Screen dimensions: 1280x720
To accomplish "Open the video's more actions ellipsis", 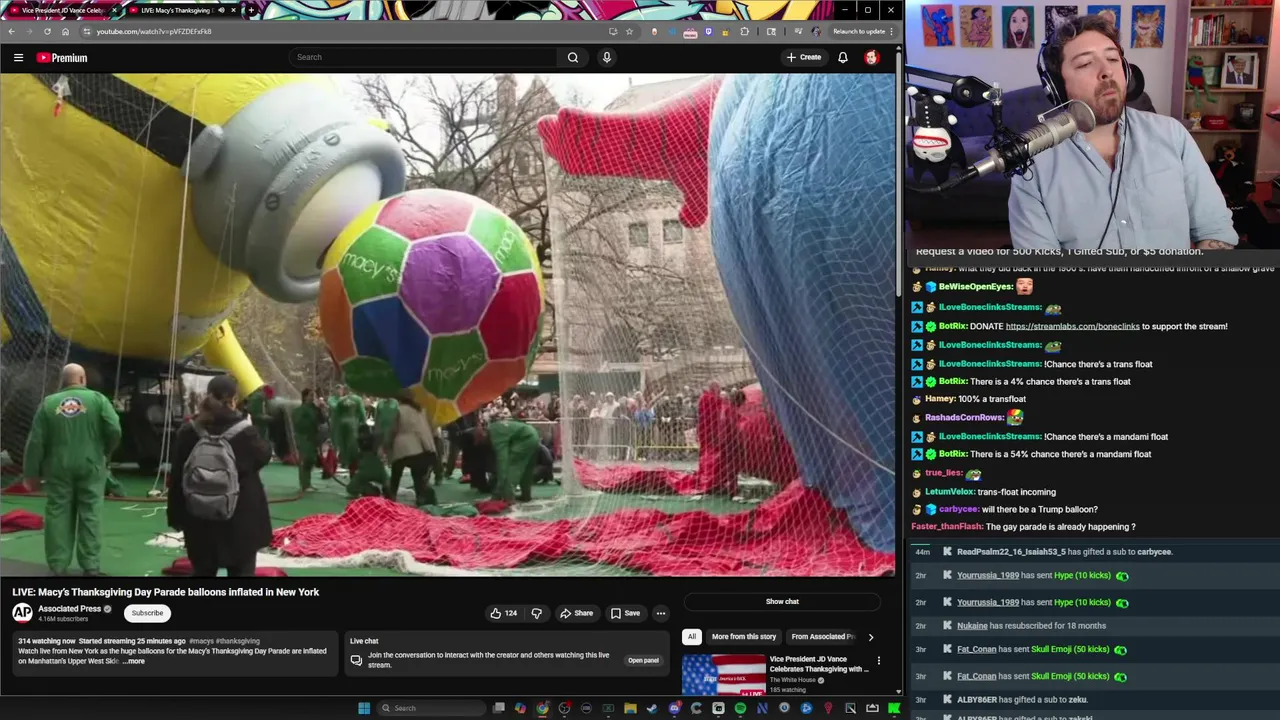I will point(660,613).
